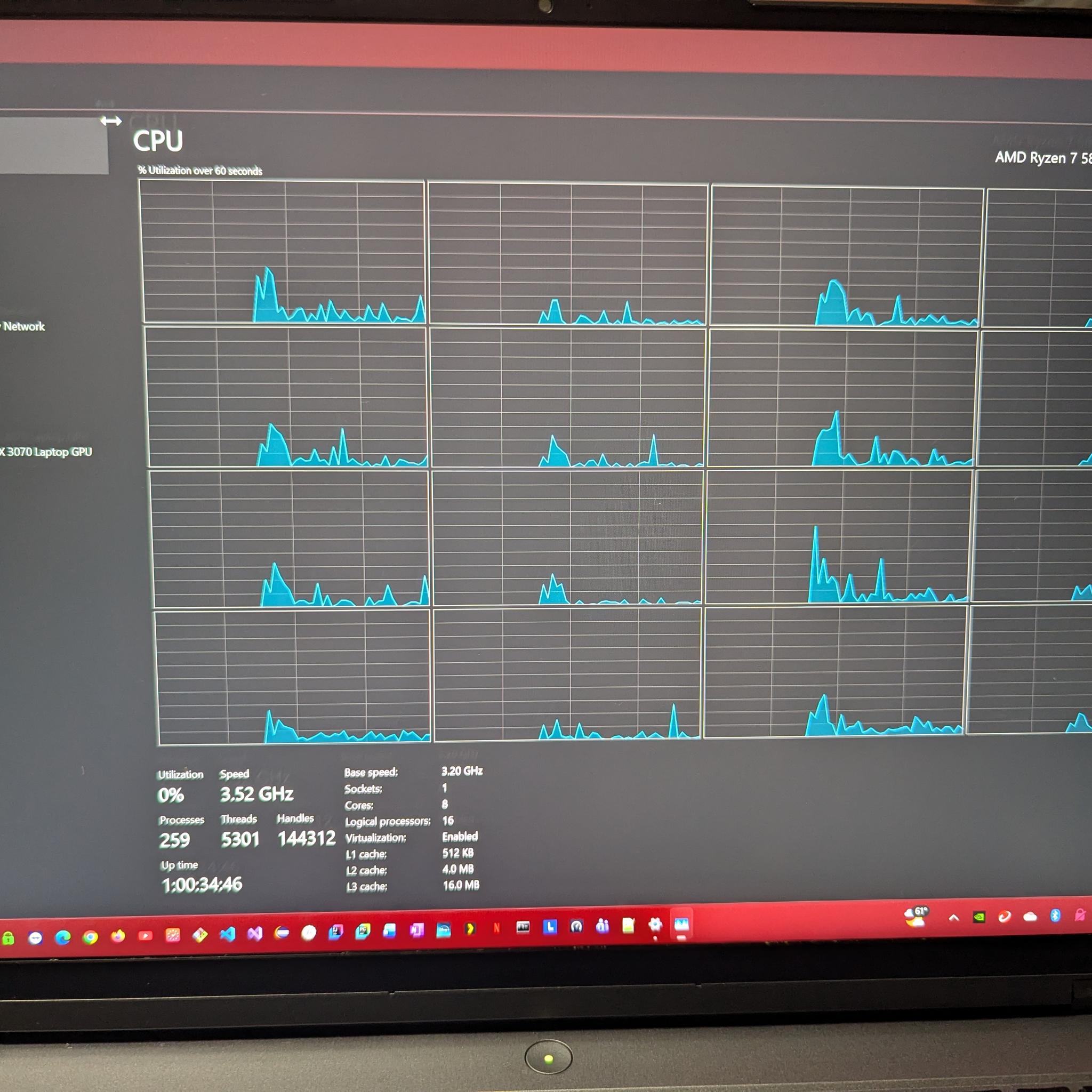Open the yellow notepad icon in taskbar
1092x1092 pixels.
pyautogui.click(x=629, y=925)
